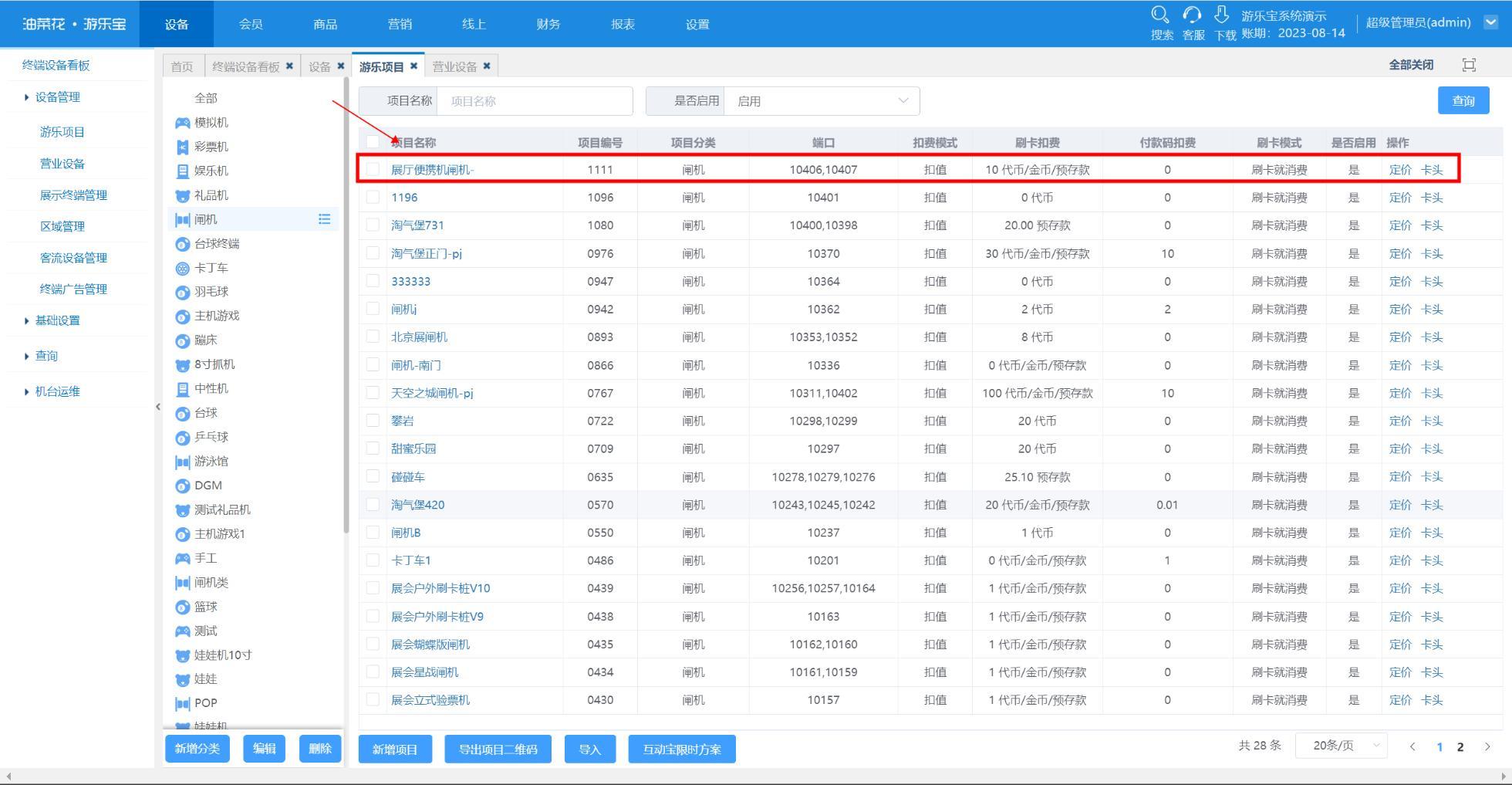Click the download icon in header
This screenshot has height=785, width=1512.
(x=1222, y=15)
